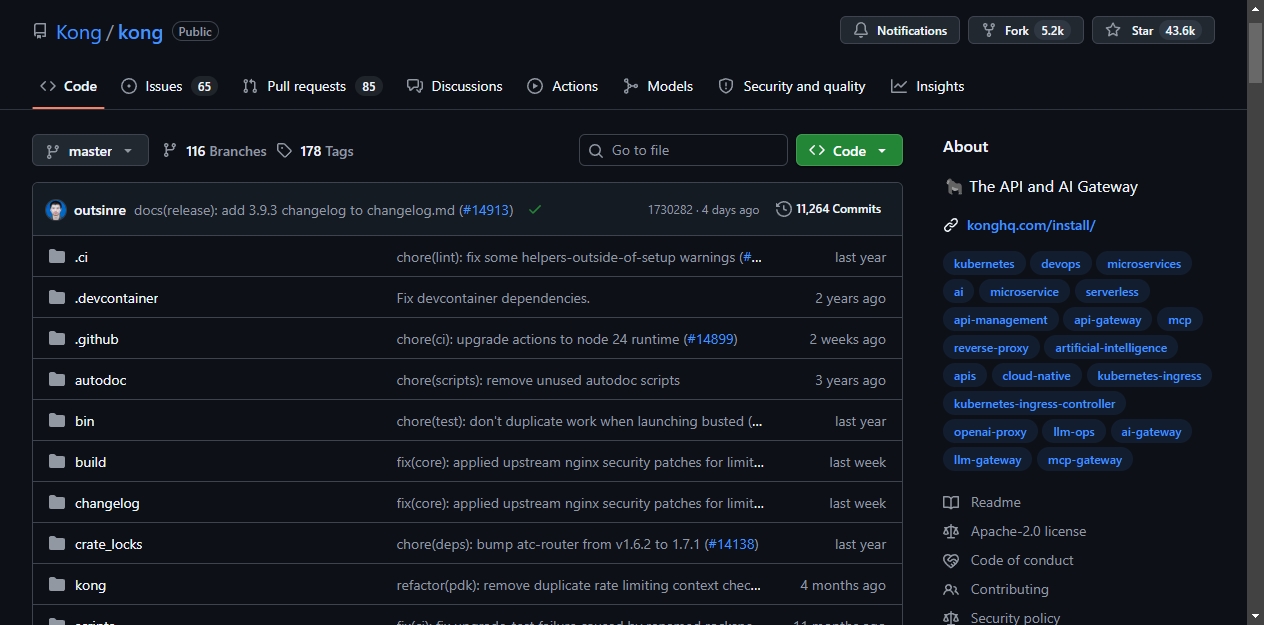Viewport: 1264px width, 625px height.
Task: Open the Security policy link
Action: coord(1015,618)
